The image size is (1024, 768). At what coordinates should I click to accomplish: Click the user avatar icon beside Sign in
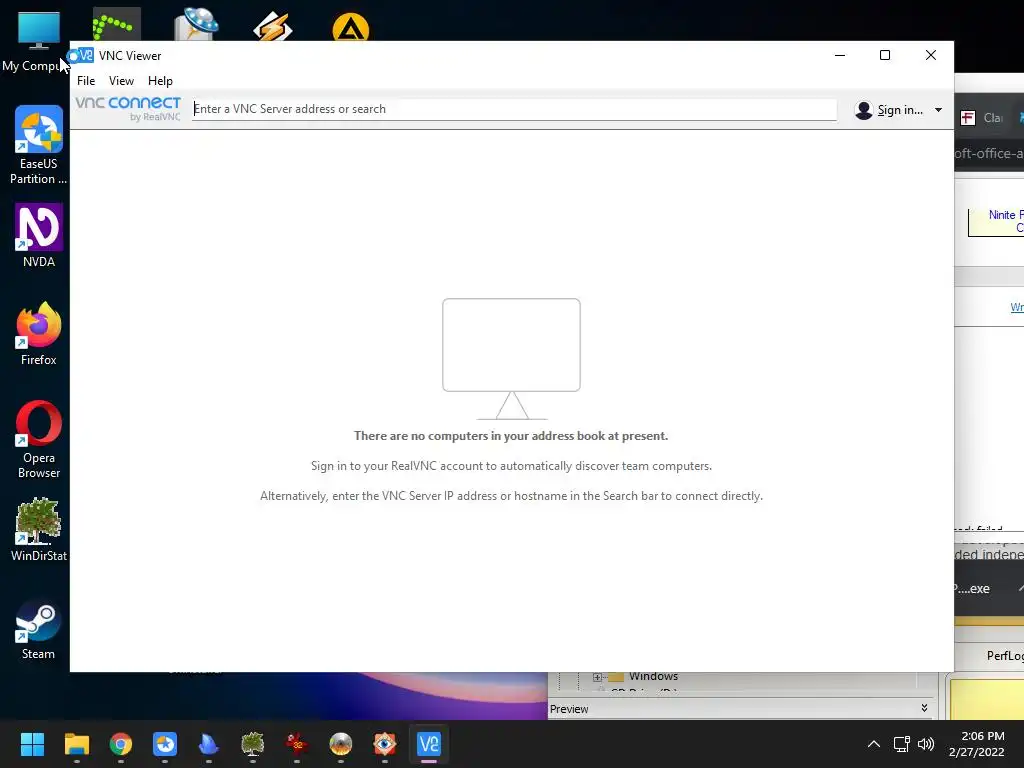click(x=863, y=110)
